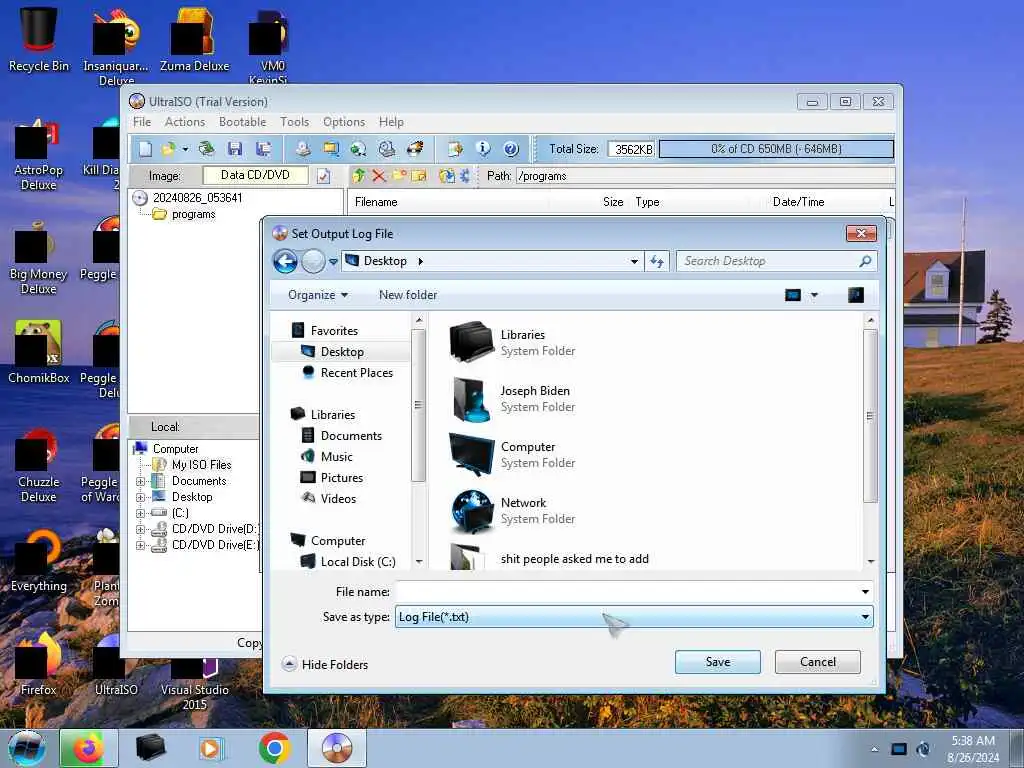
Task: Click the Help question mark icon in UltraISO
Action: coord(511,149)
